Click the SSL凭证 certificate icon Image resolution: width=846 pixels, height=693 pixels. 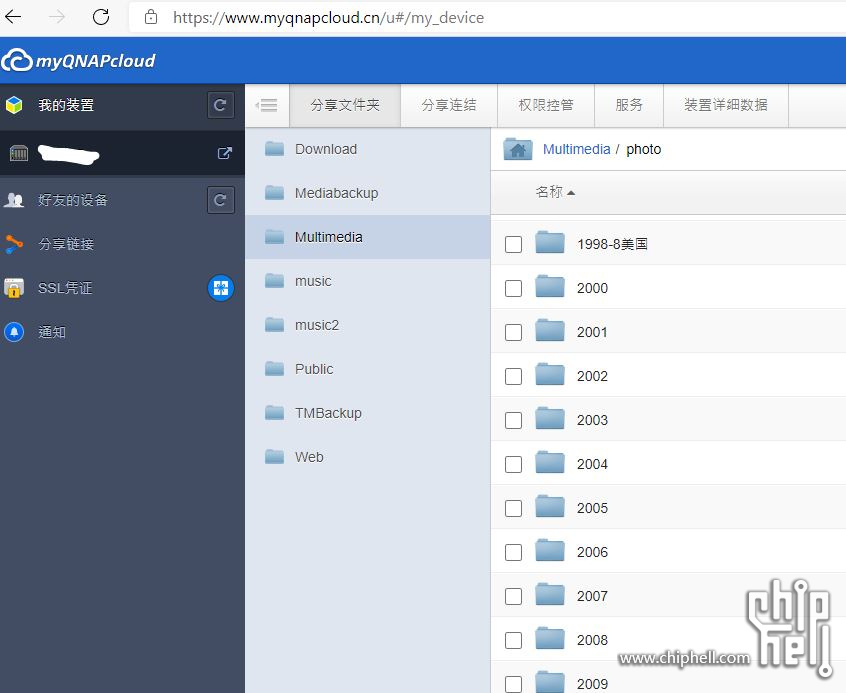click(x=14, y=288)
